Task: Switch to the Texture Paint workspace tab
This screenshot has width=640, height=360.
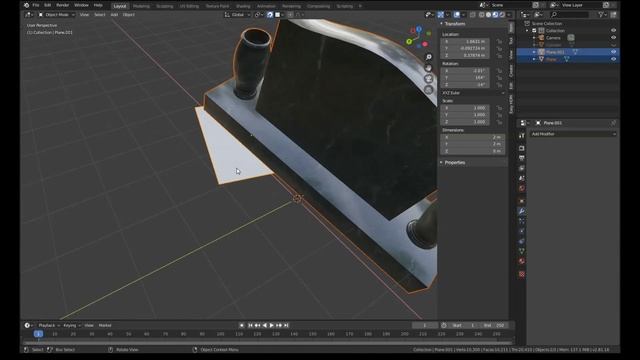Action: tap(217, 6)
